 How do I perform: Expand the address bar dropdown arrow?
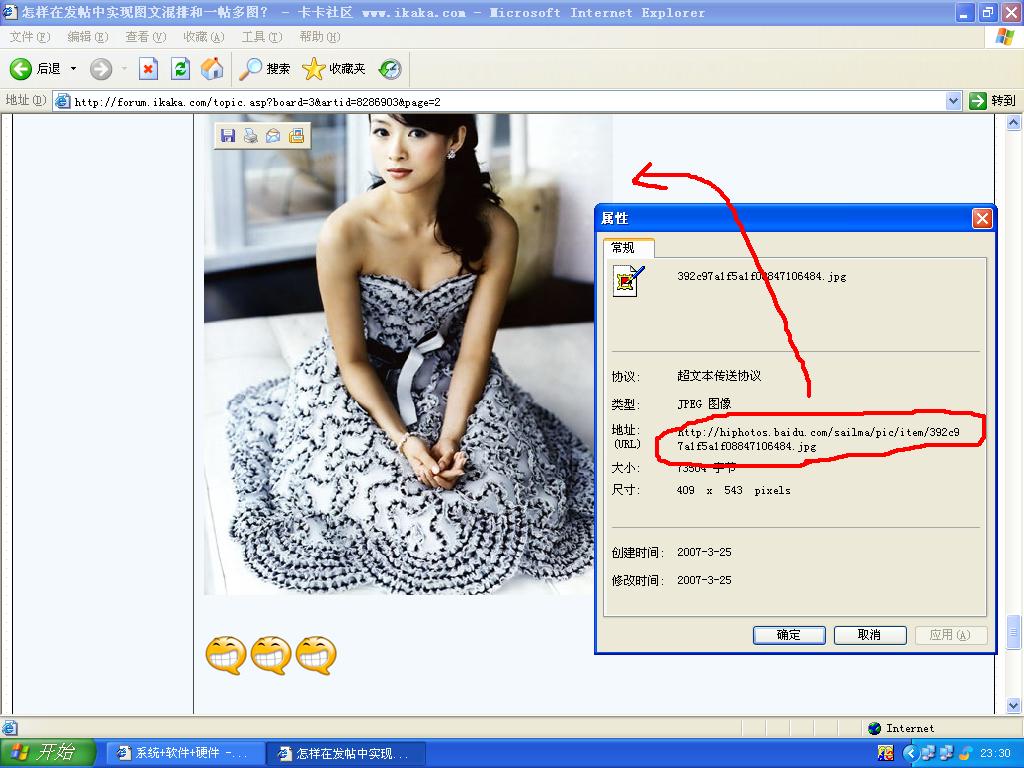953,101
